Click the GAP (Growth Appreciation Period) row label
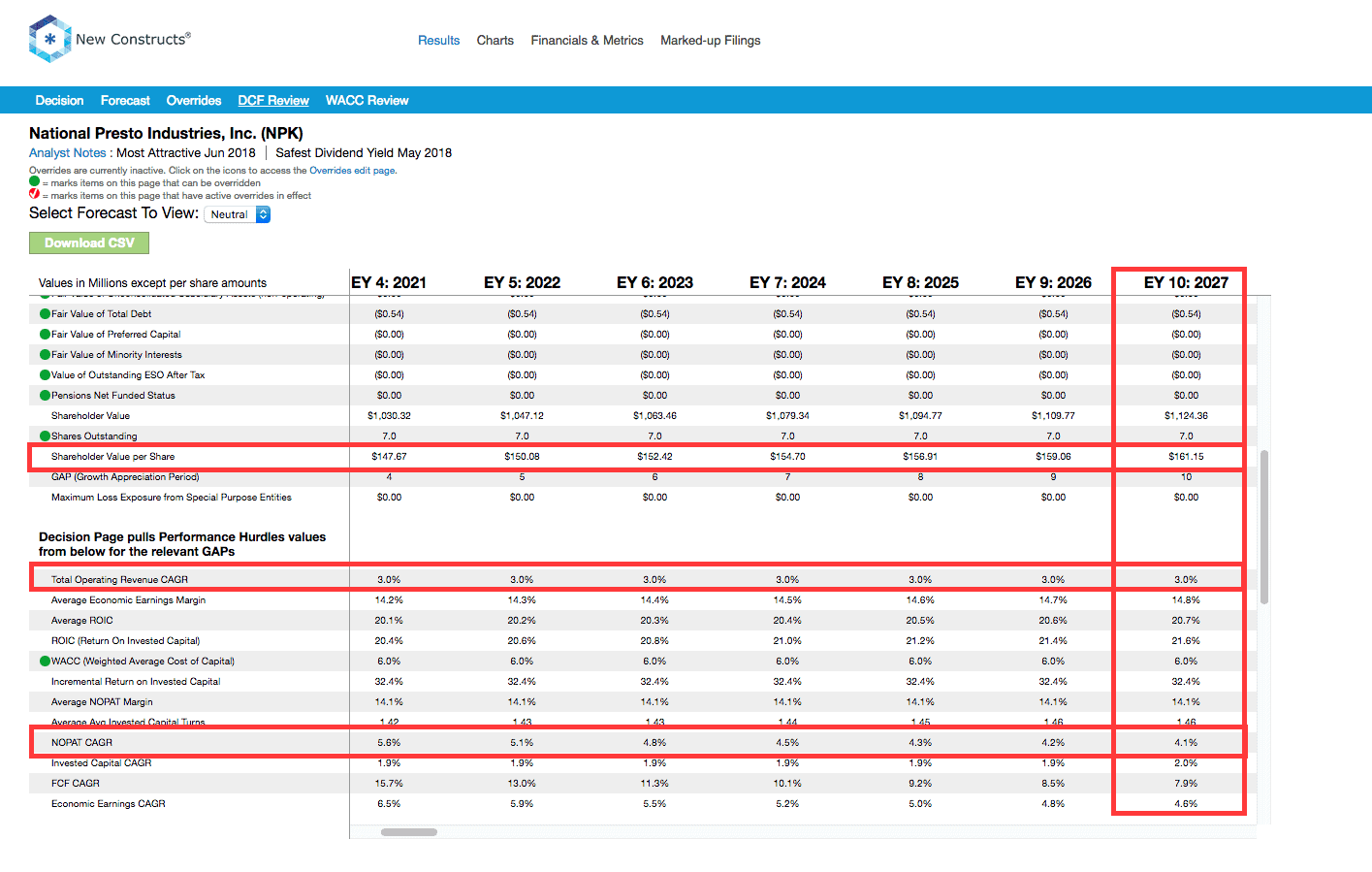 pos(125,476)
